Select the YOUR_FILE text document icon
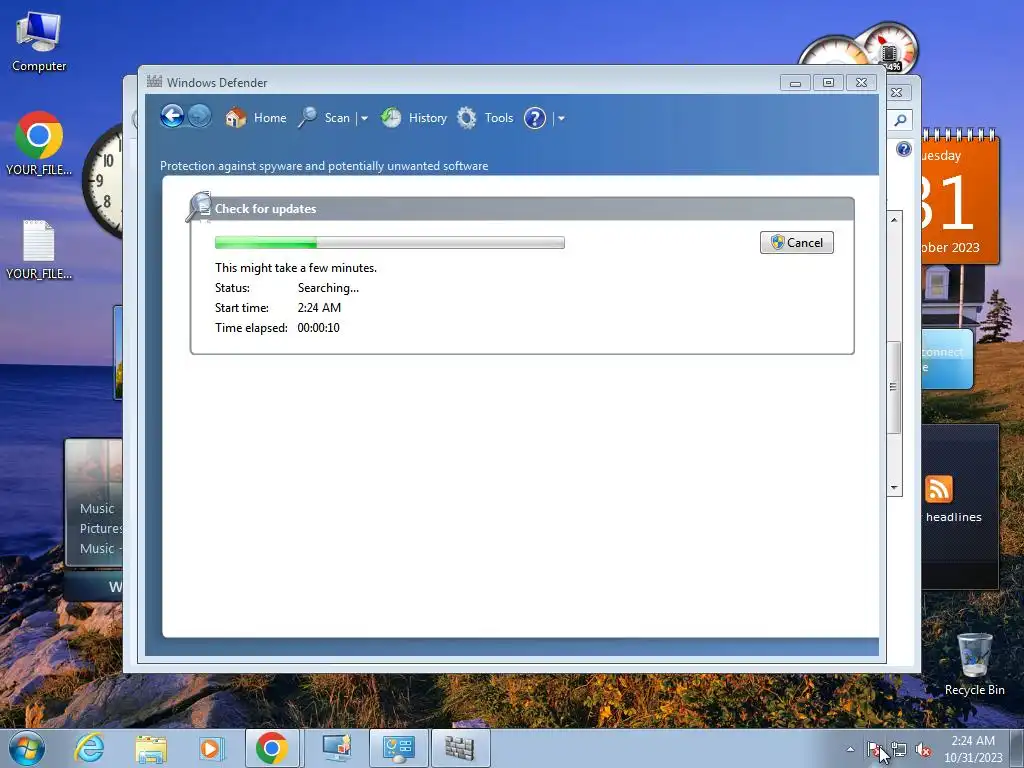1024x768 pixels. [x=39, y=250]
